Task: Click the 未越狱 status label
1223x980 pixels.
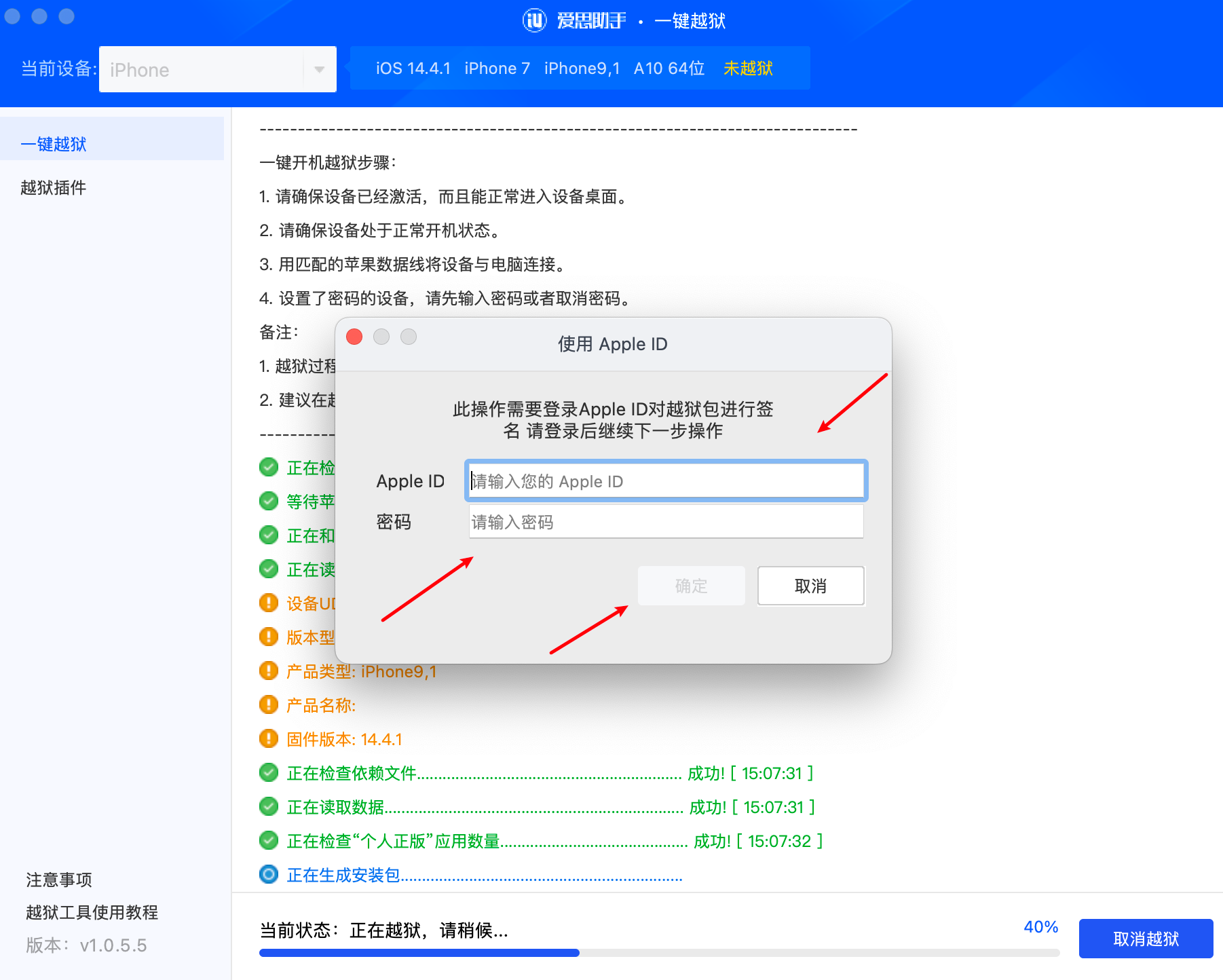Action: 748,69
